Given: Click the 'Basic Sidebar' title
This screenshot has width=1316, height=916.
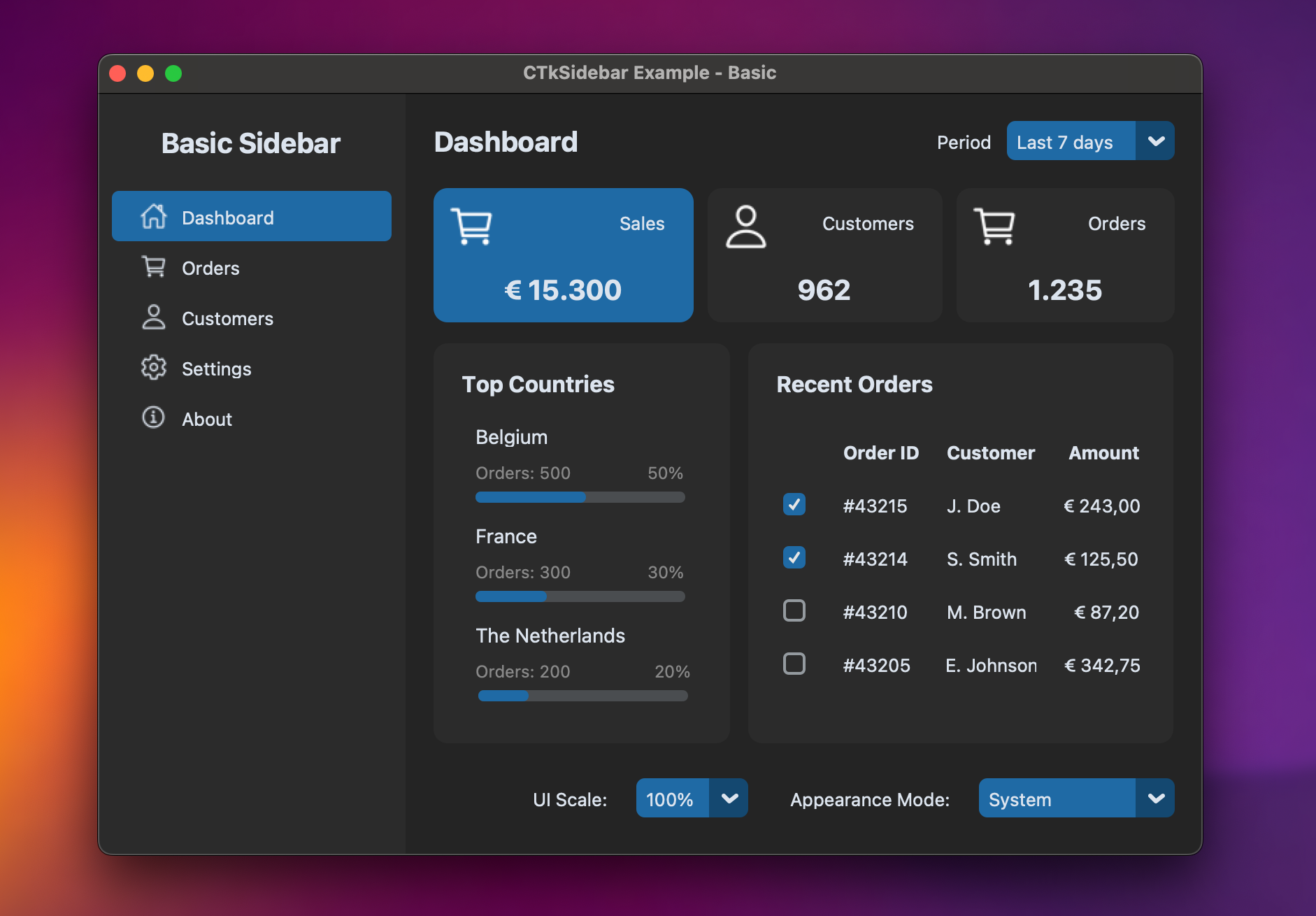Looking at the screenshot, I should [251, 143].
